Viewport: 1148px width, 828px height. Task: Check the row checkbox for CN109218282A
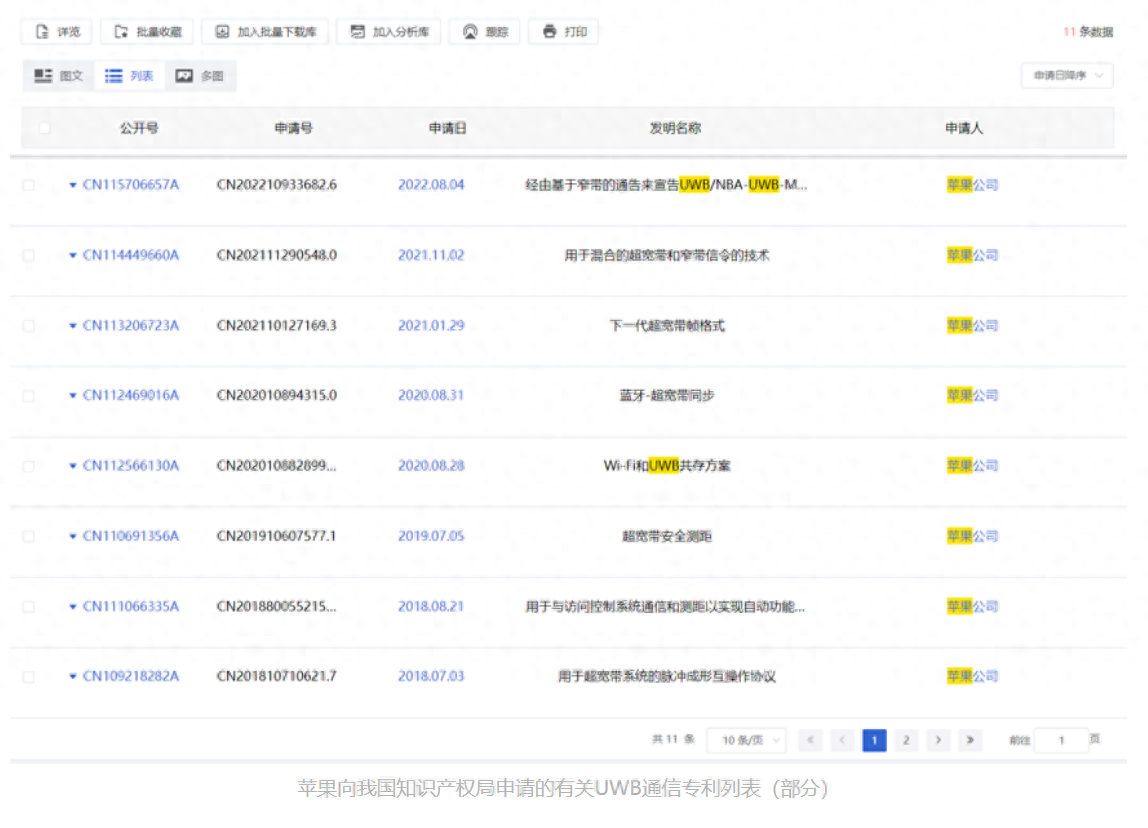click(x=29, y=676)
